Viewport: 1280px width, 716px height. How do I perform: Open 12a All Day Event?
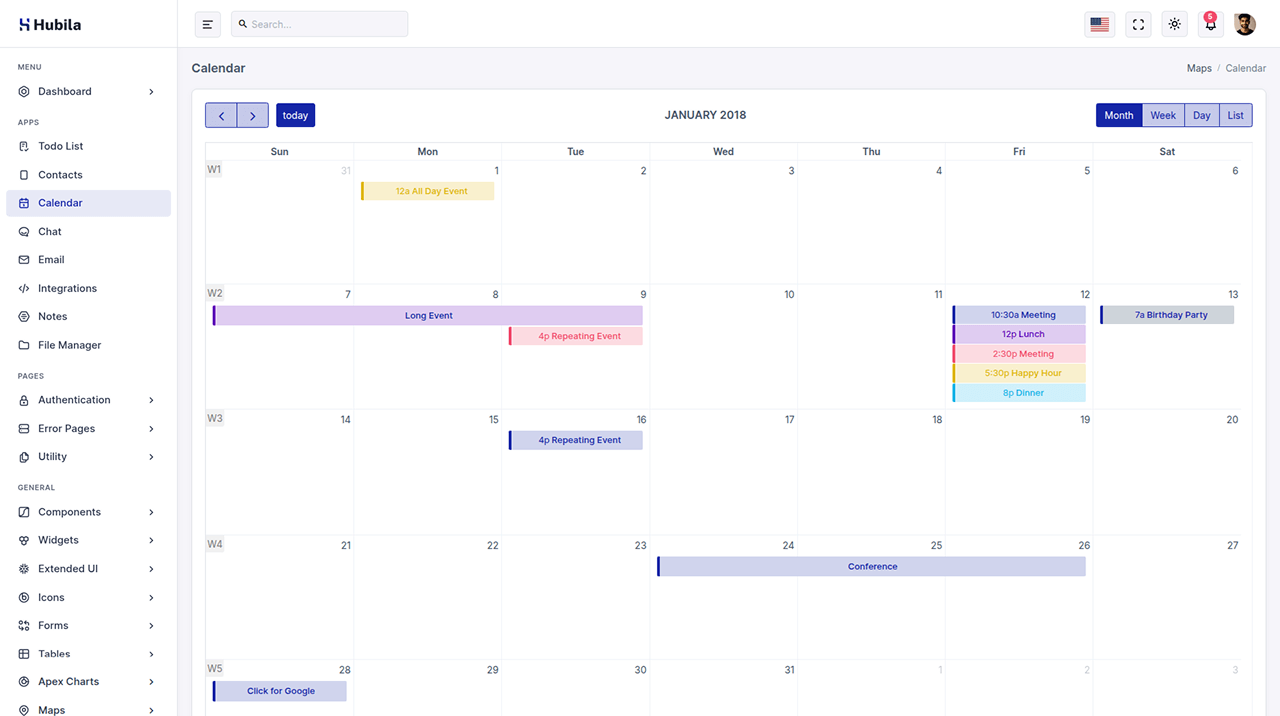coord(427,191)
